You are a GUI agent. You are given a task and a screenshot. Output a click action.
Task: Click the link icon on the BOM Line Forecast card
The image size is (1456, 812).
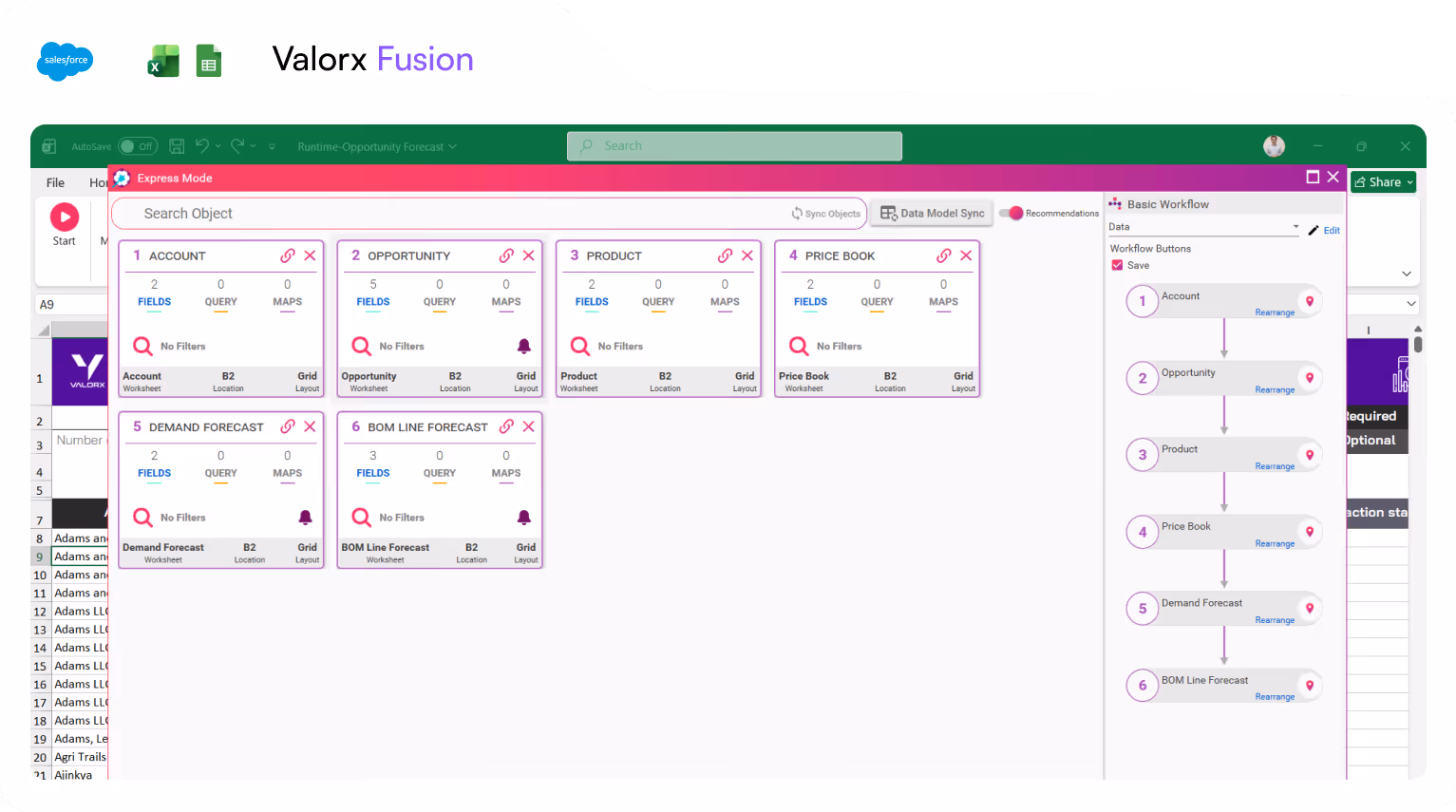coord(506,426)
